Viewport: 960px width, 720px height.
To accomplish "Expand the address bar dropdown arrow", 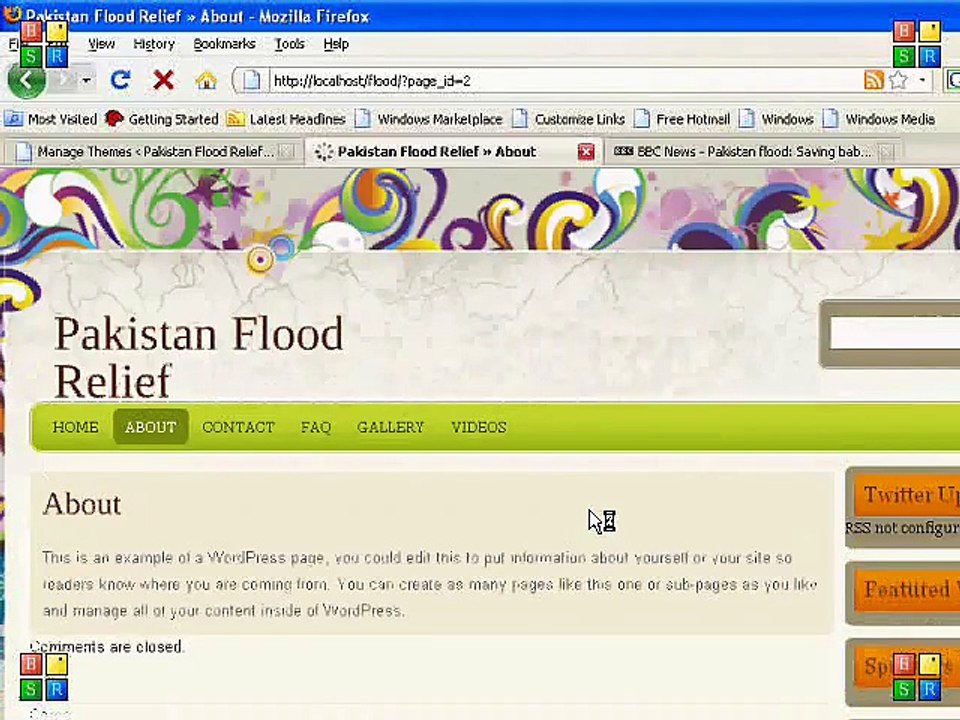I will tap(921, 80).
